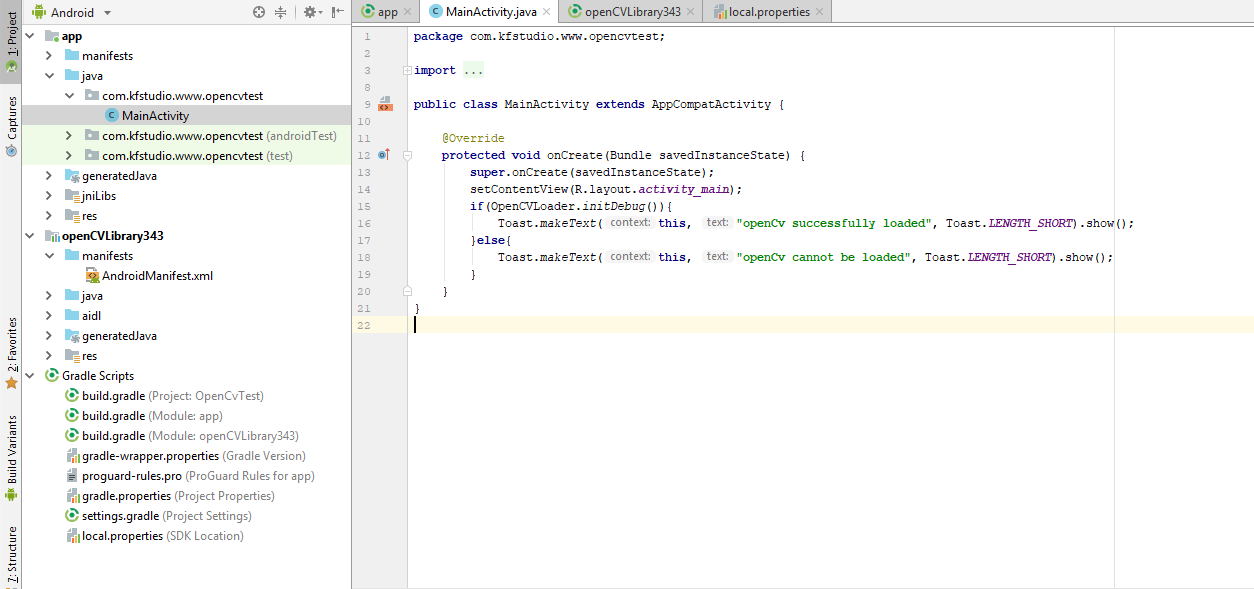Click the related XML file gutter icon
The width and height of the screenshot is (1254, 589).
click(x=386, y=104)
